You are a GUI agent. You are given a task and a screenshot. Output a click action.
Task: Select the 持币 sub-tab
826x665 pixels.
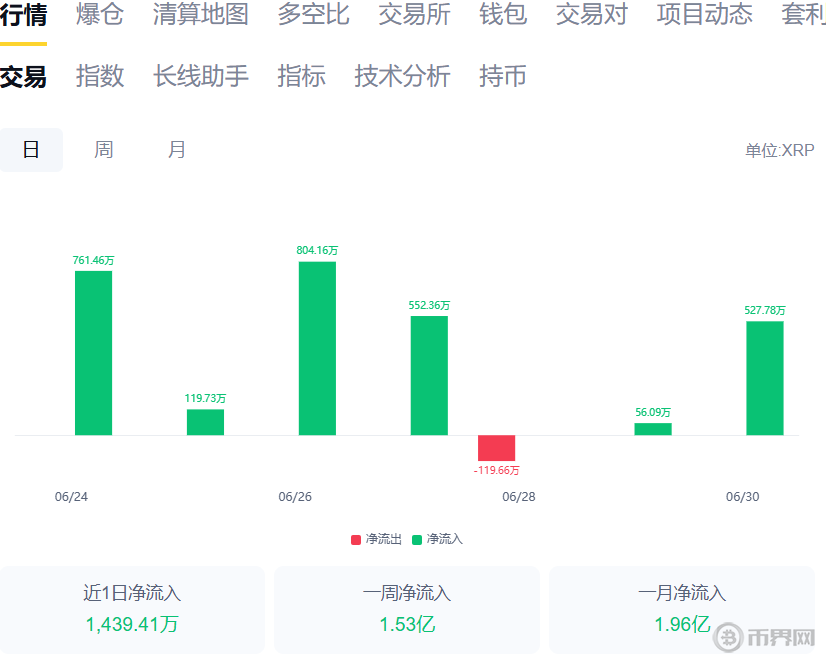click(503, 76)
